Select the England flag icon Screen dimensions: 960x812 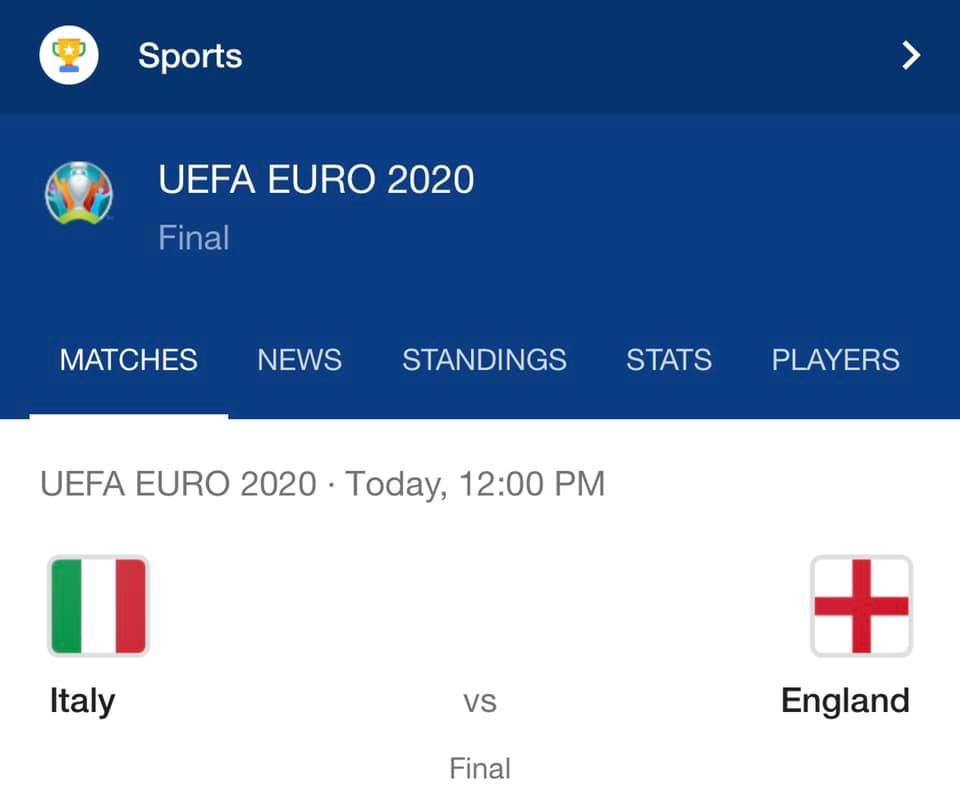click(861, 606)
